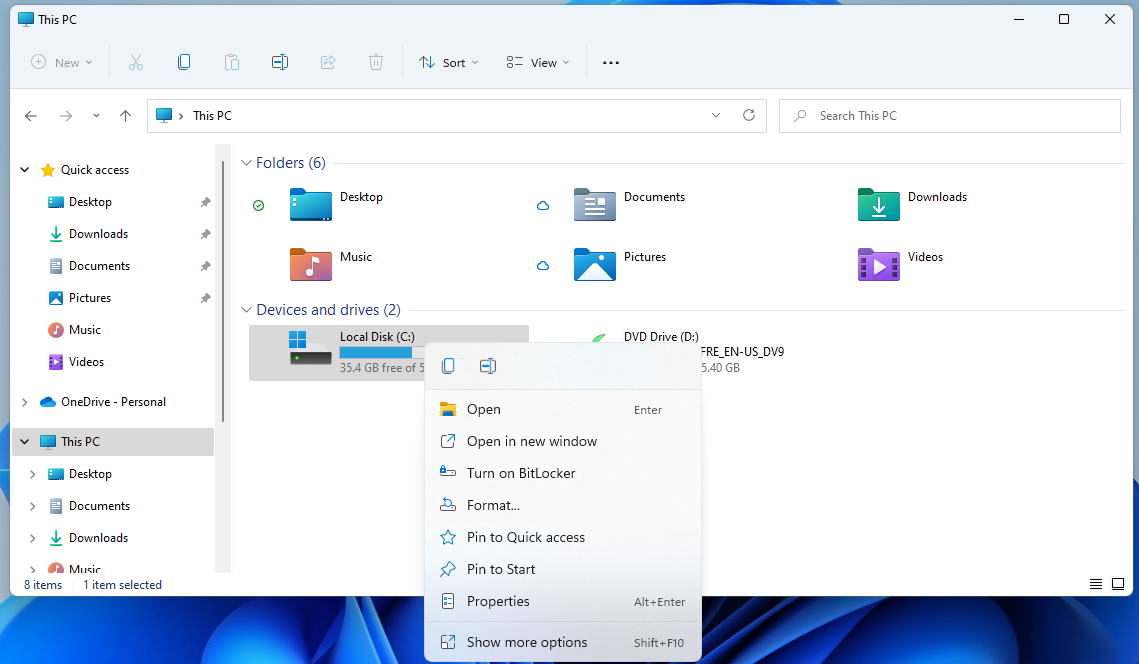Go up one folder level with the Up arrow

point(125,116)
